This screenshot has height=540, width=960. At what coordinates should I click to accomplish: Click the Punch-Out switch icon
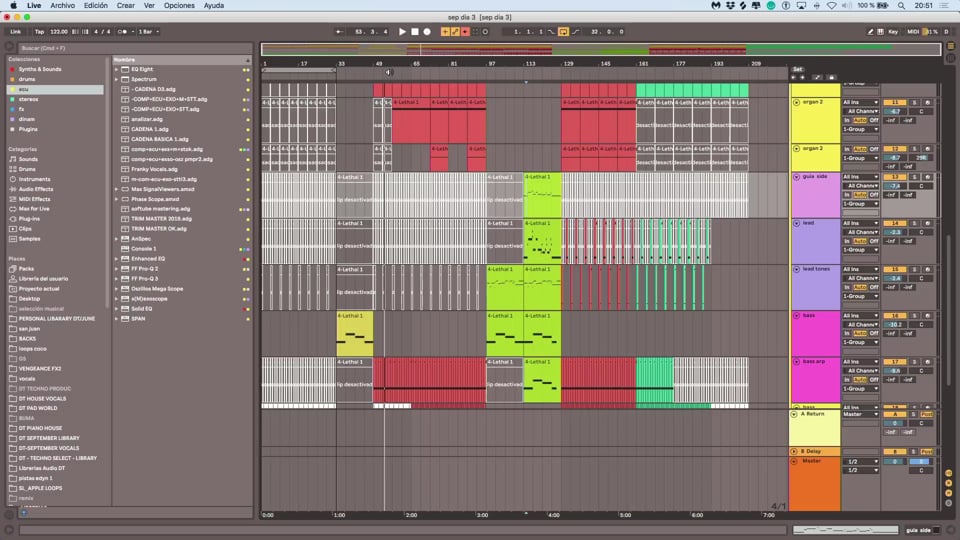(x=575, y=31)
